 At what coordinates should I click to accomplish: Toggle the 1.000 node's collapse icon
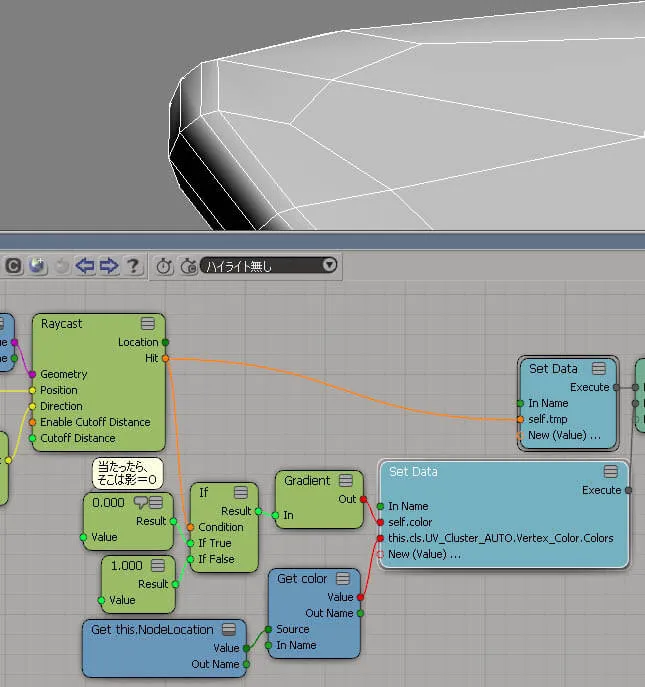click(158, 565)
